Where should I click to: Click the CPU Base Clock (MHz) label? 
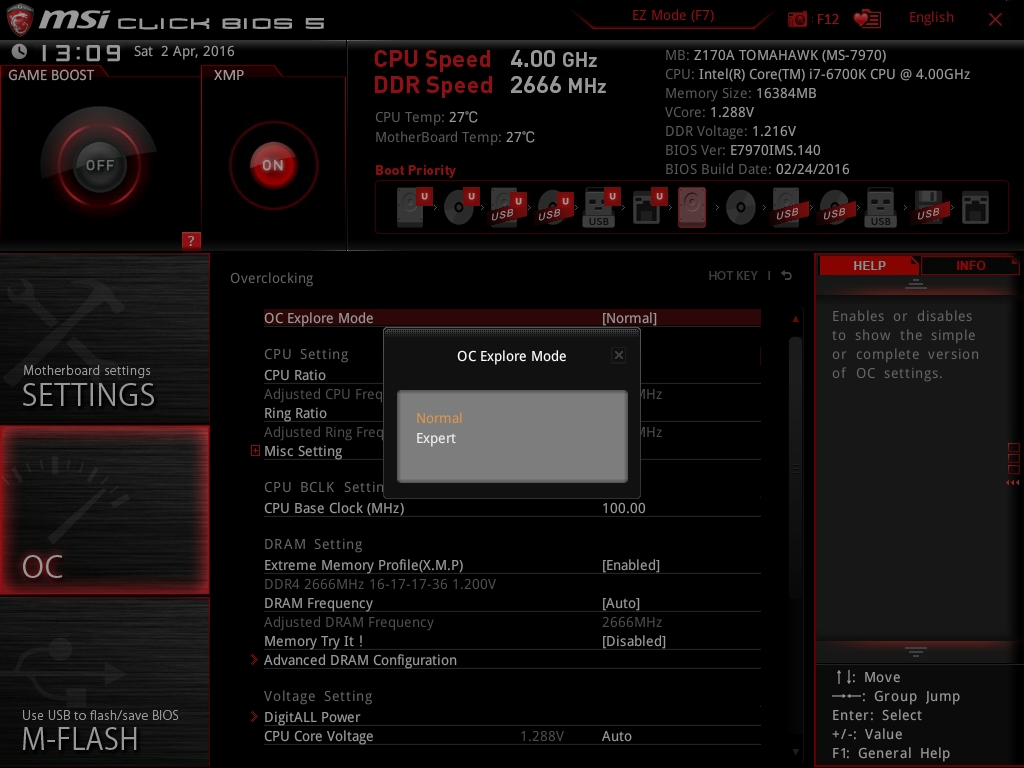point(334,508)
